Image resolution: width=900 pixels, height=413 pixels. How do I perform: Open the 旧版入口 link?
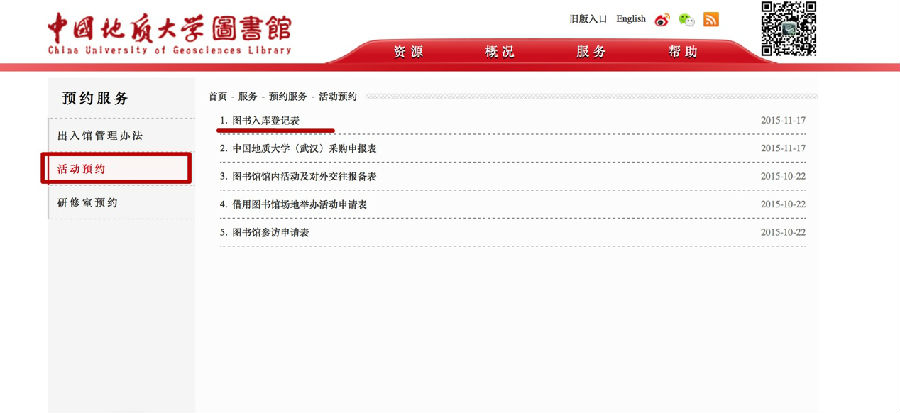[588, 19]
